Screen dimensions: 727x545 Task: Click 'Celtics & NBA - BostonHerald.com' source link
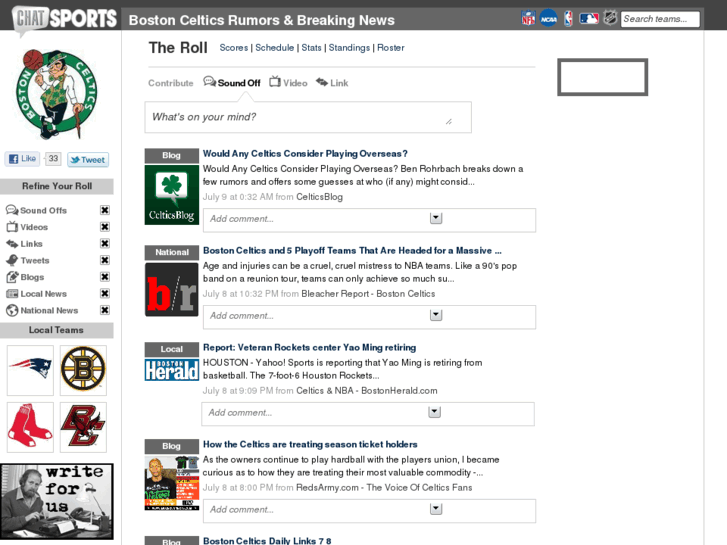pyautogui.click(x=367, y=391)
